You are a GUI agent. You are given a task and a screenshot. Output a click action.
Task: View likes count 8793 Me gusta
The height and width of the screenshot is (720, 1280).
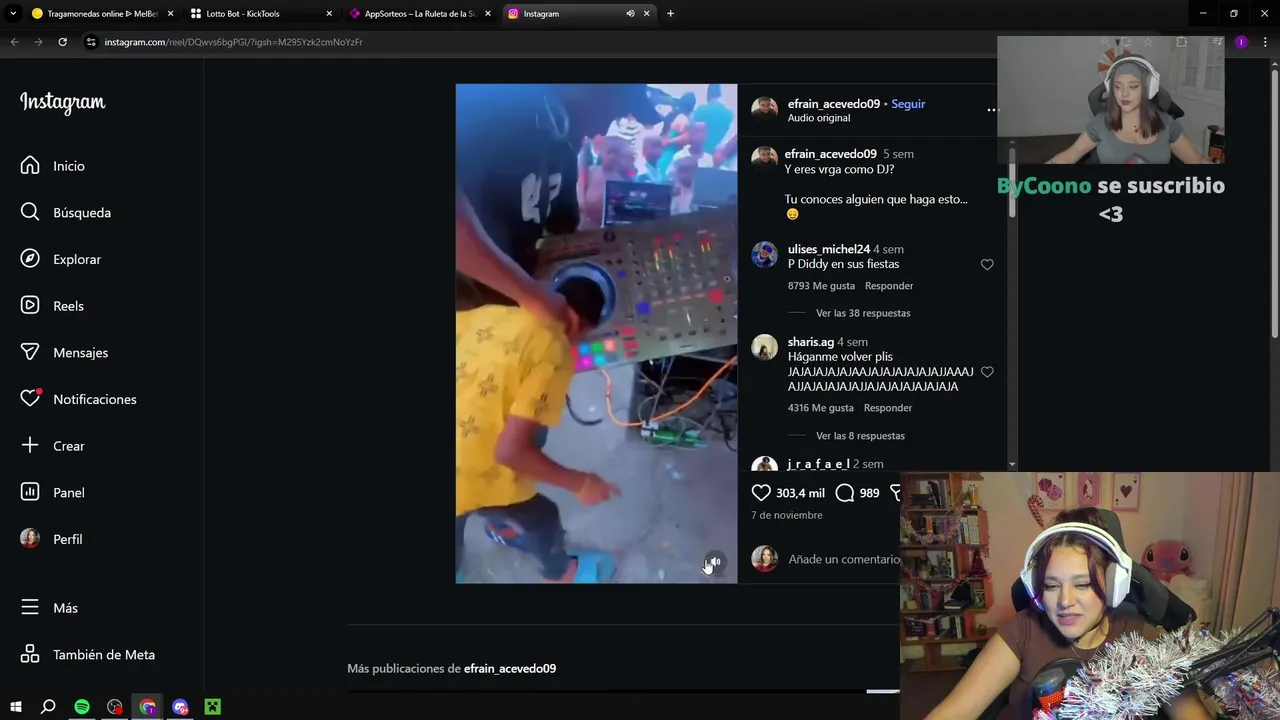[821, 286]
